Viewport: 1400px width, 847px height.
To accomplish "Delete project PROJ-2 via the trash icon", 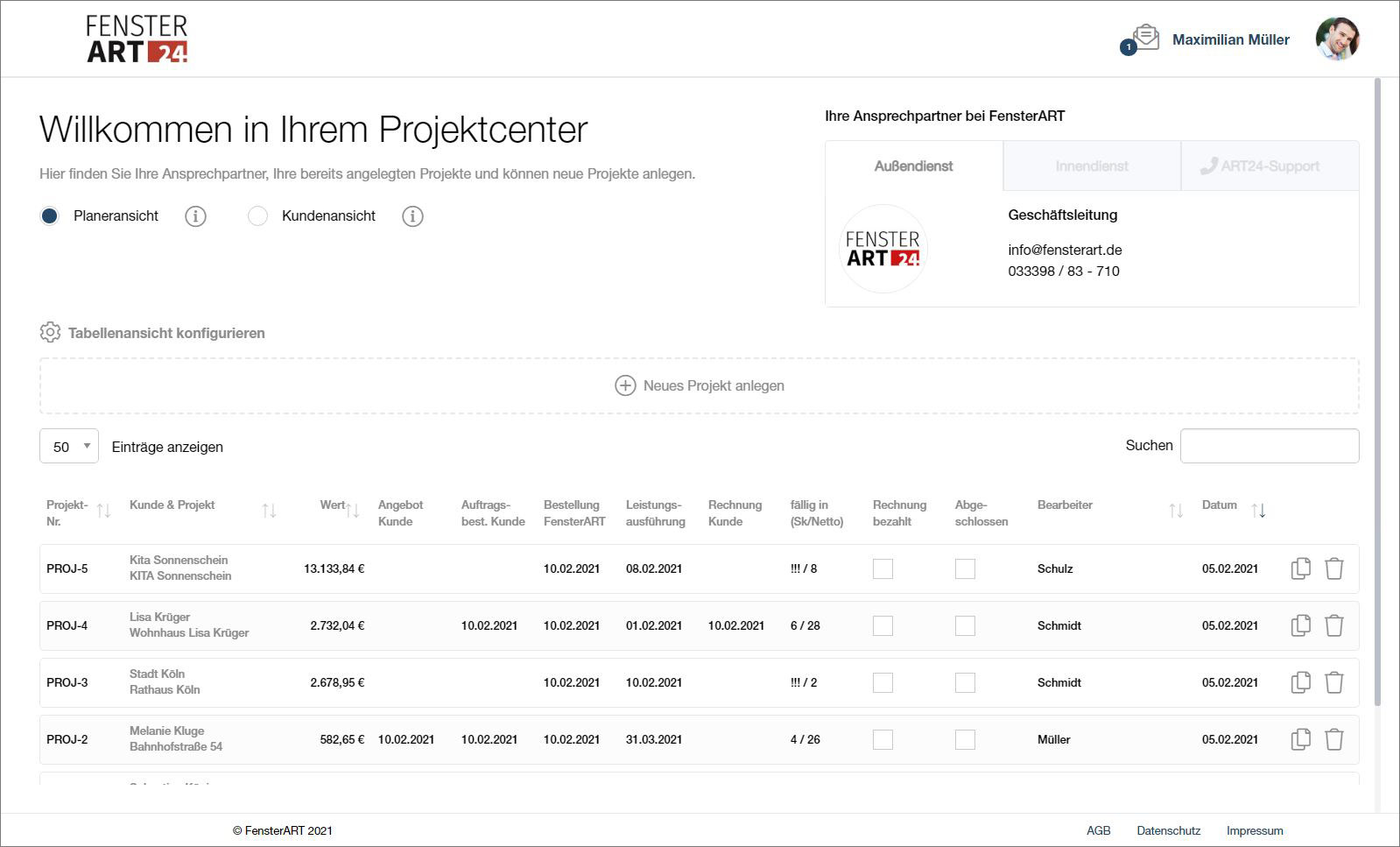I will [x=1333, y=739].
